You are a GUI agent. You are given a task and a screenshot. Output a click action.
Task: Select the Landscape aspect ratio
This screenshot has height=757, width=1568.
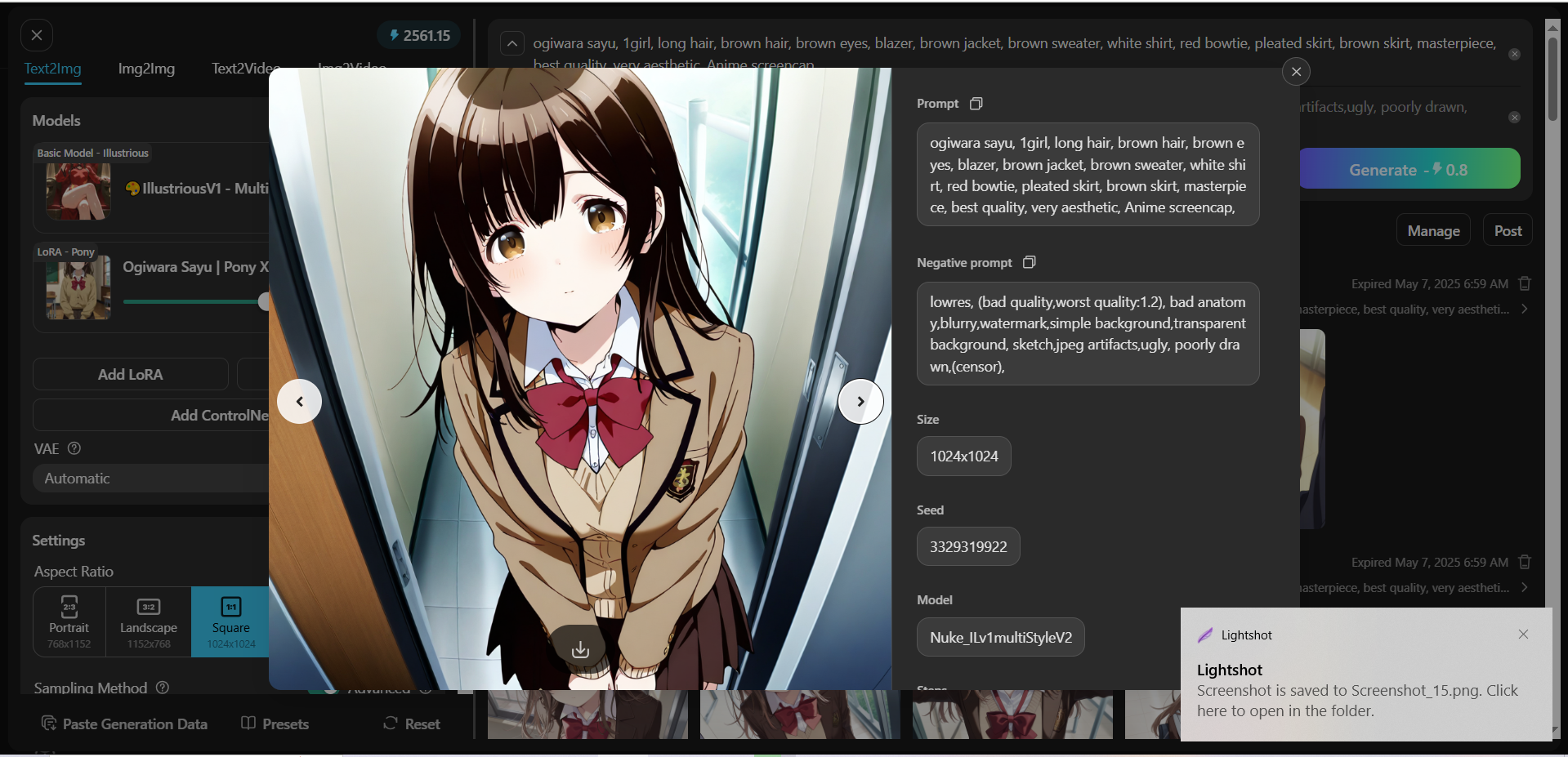pos(148,621)
